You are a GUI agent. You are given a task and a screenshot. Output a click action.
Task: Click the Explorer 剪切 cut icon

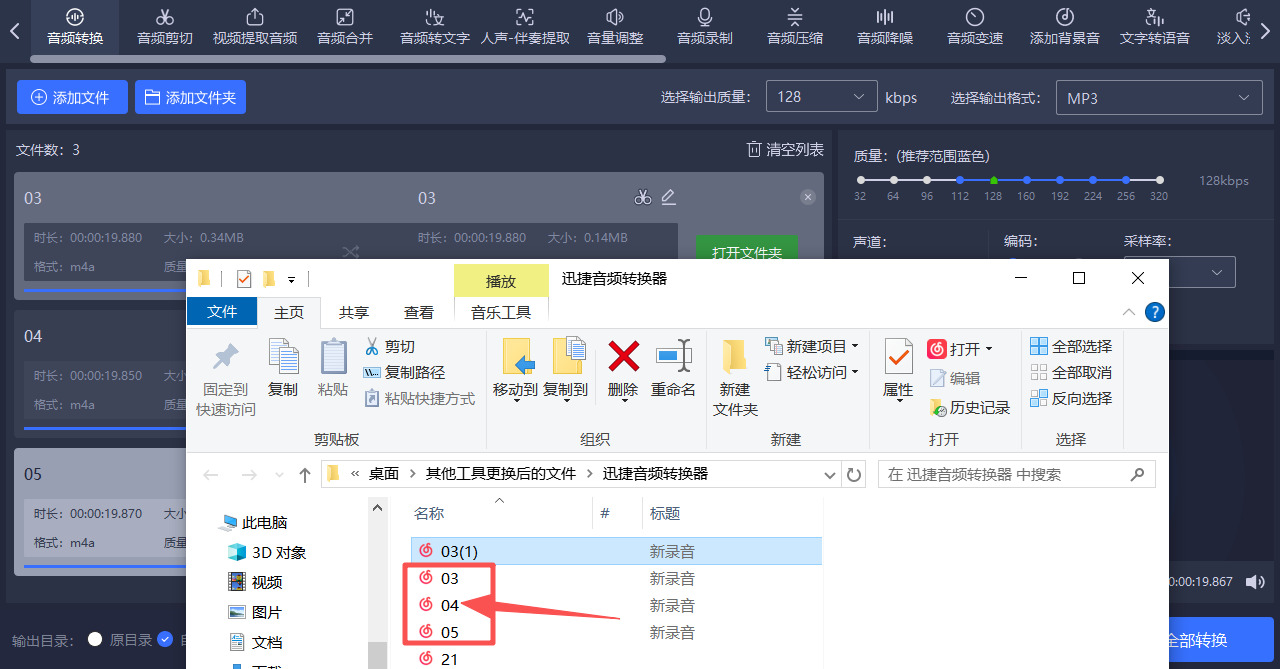click(389, 347)
